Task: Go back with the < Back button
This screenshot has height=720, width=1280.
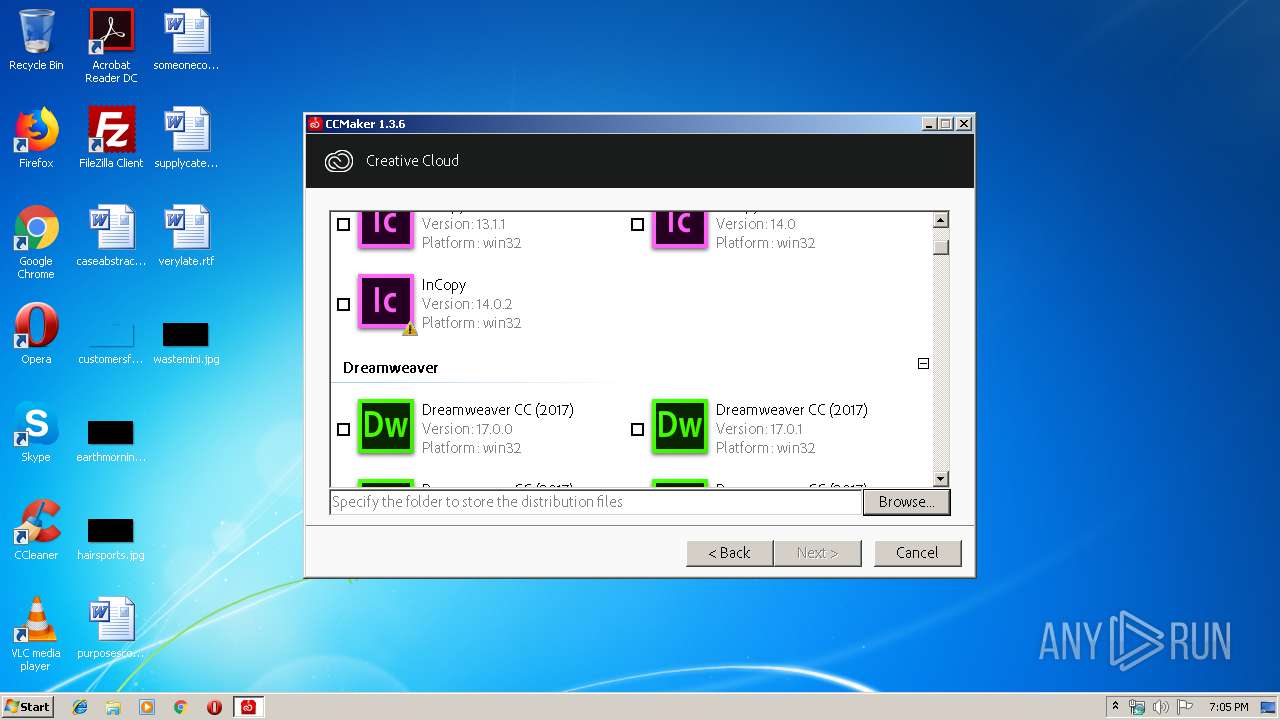Action: [x=730, y=553]
